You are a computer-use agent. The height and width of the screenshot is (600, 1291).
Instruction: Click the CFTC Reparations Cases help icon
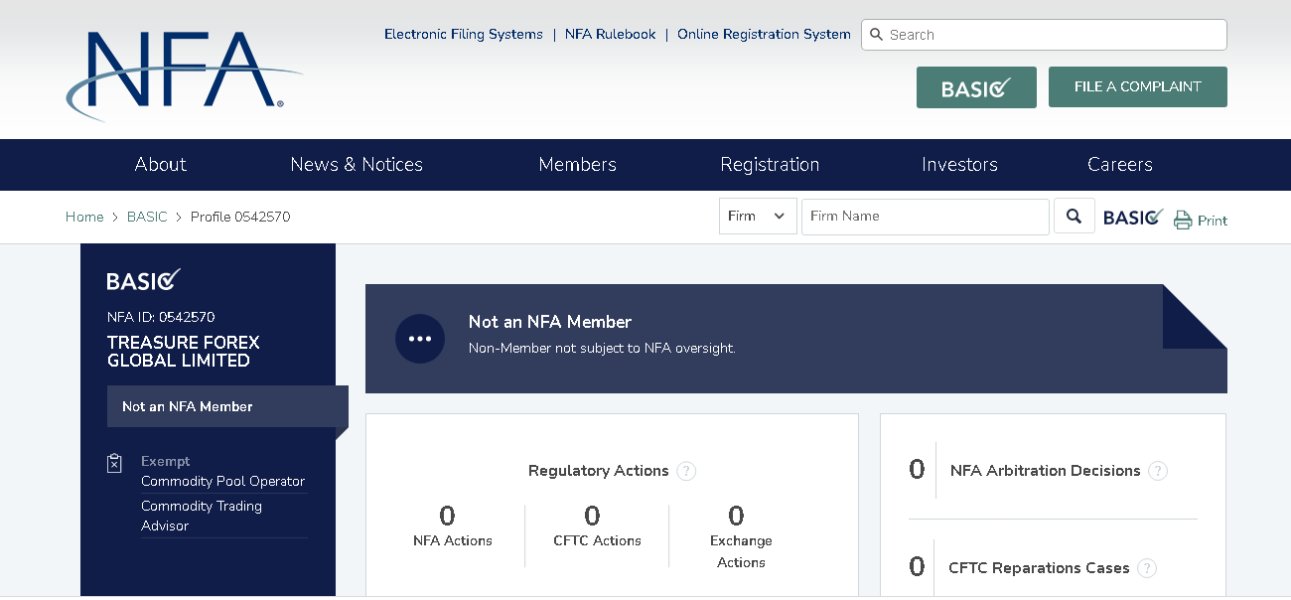click(1147, 568)
